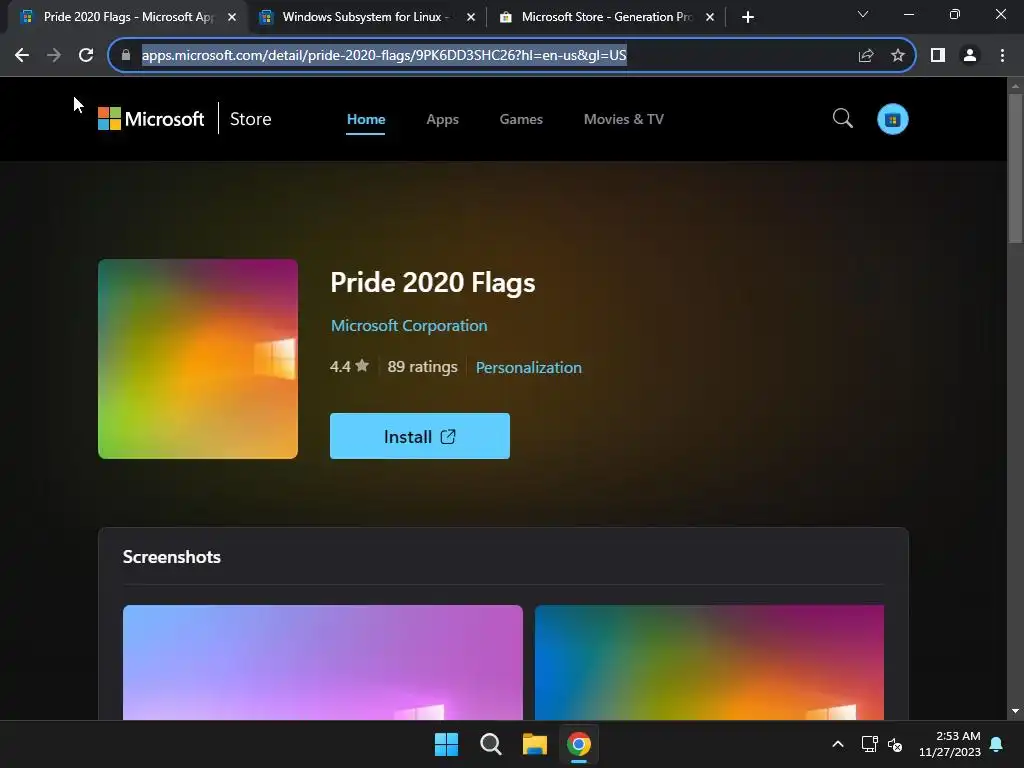
Task: Open the rainbow screenshot thumbnail
Action: point(709,662)
